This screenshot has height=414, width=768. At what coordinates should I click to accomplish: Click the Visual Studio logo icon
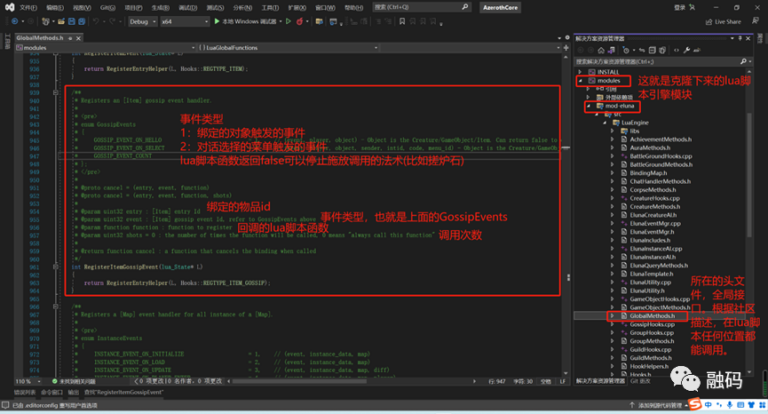pyautogui.click(x=8, y=7)
